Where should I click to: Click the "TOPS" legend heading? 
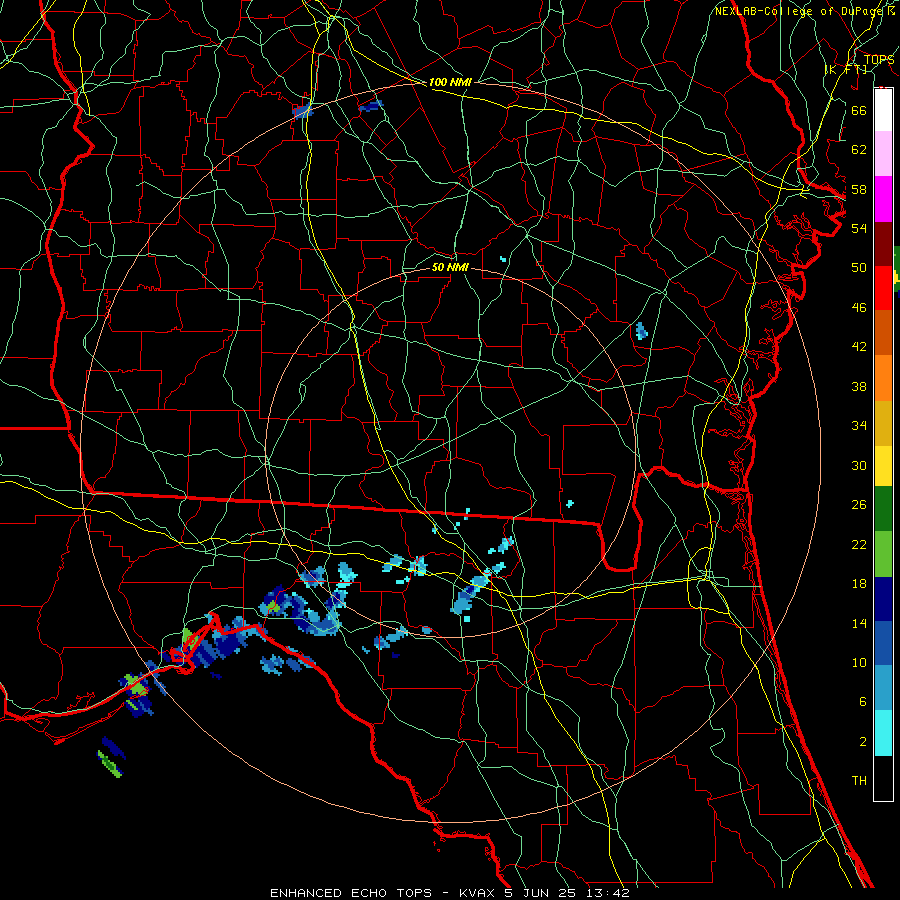coord(878,59)
